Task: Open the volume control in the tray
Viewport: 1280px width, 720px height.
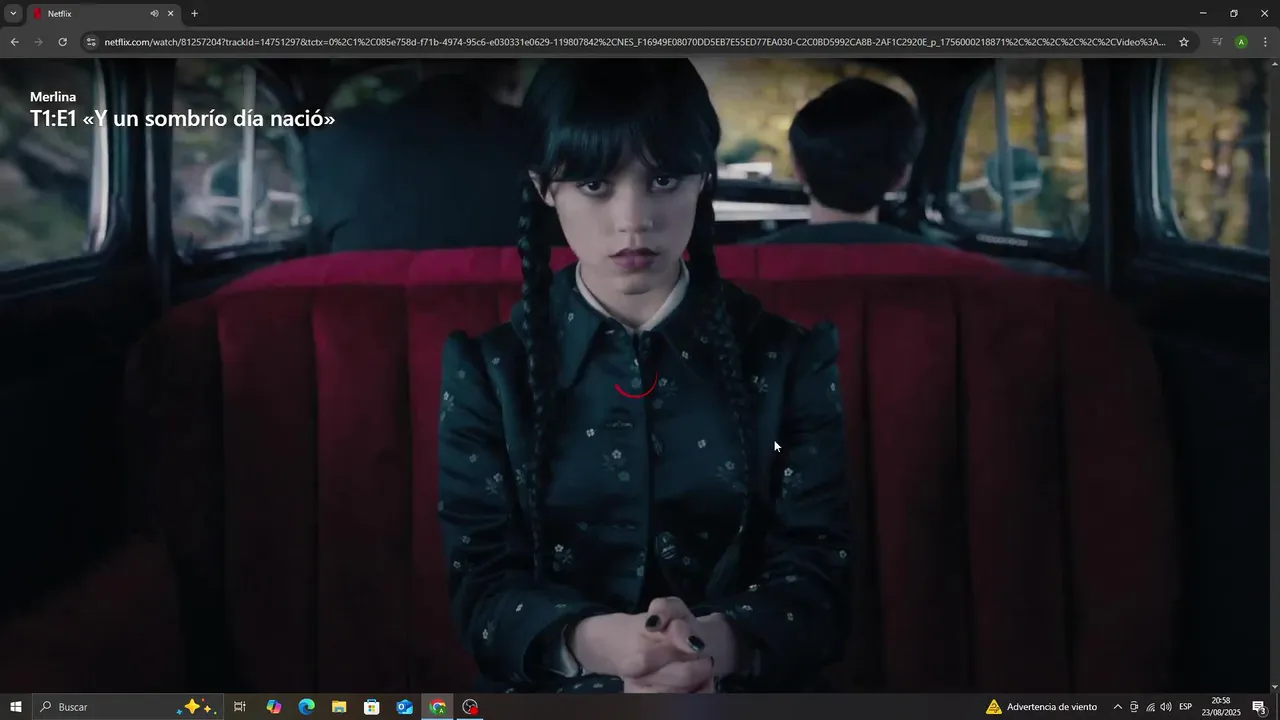Action: click(1166, 707)
